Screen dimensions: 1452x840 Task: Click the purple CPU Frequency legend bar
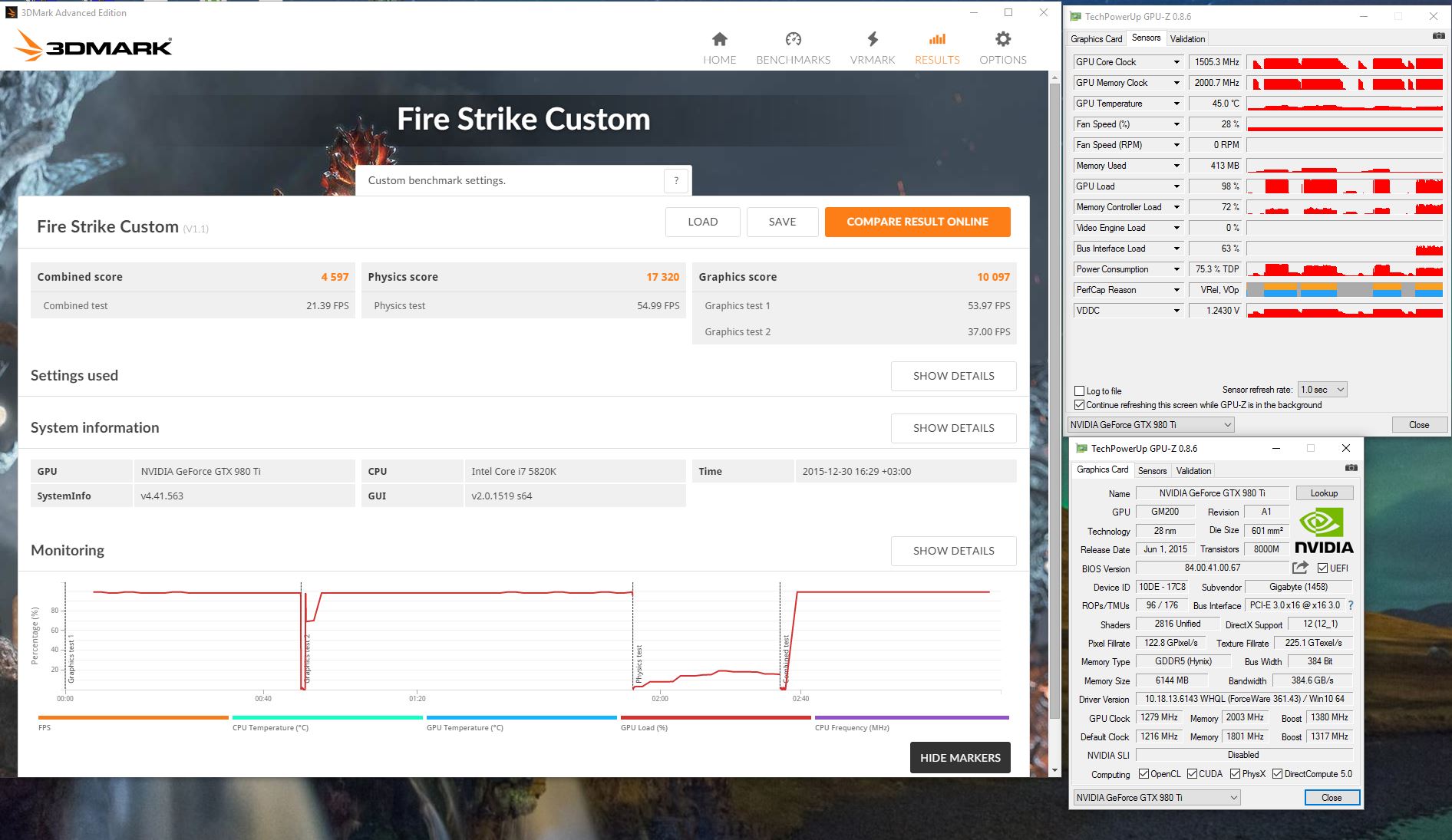click(912, 718)
